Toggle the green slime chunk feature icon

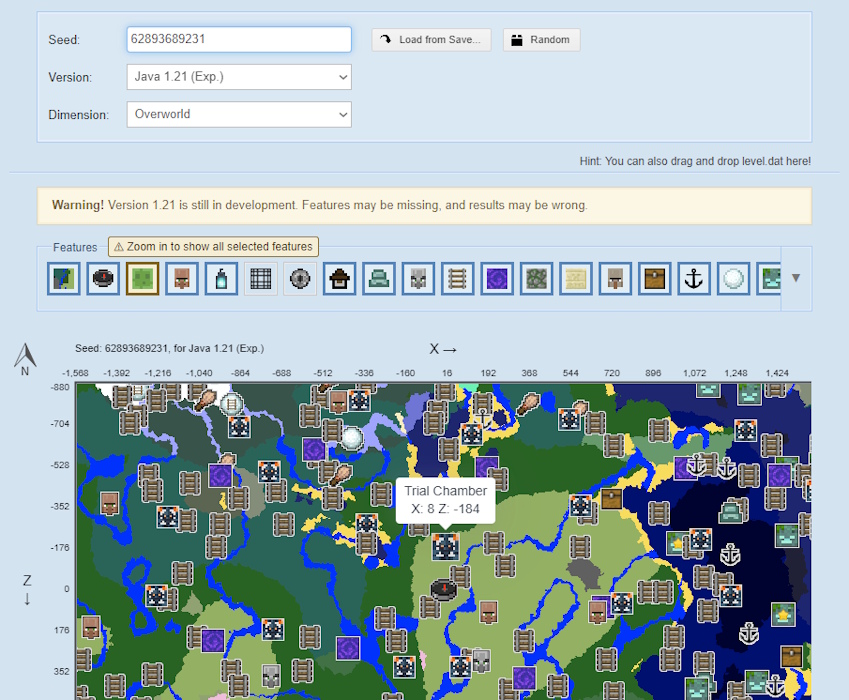142,278
